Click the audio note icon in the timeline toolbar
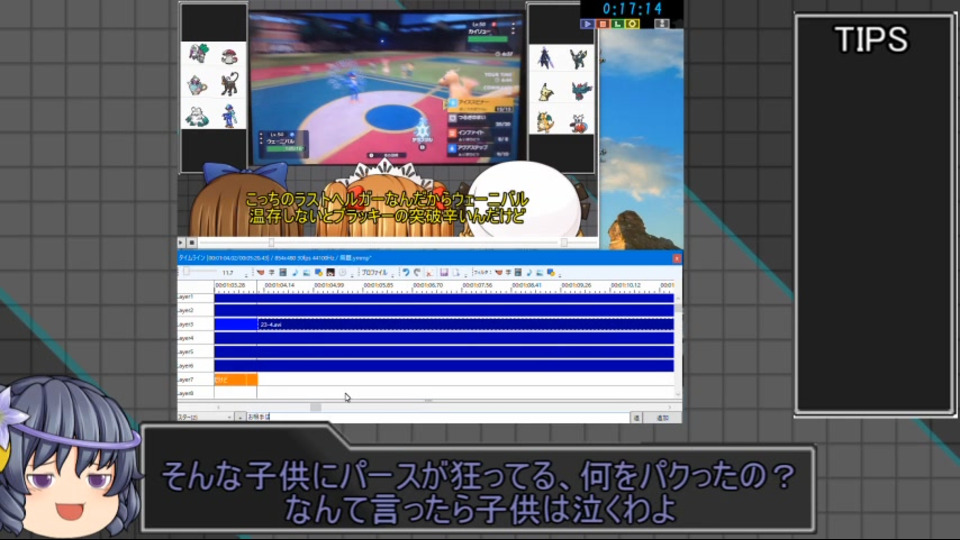Viewport: 960px width, 540px height. coord(294,272)
